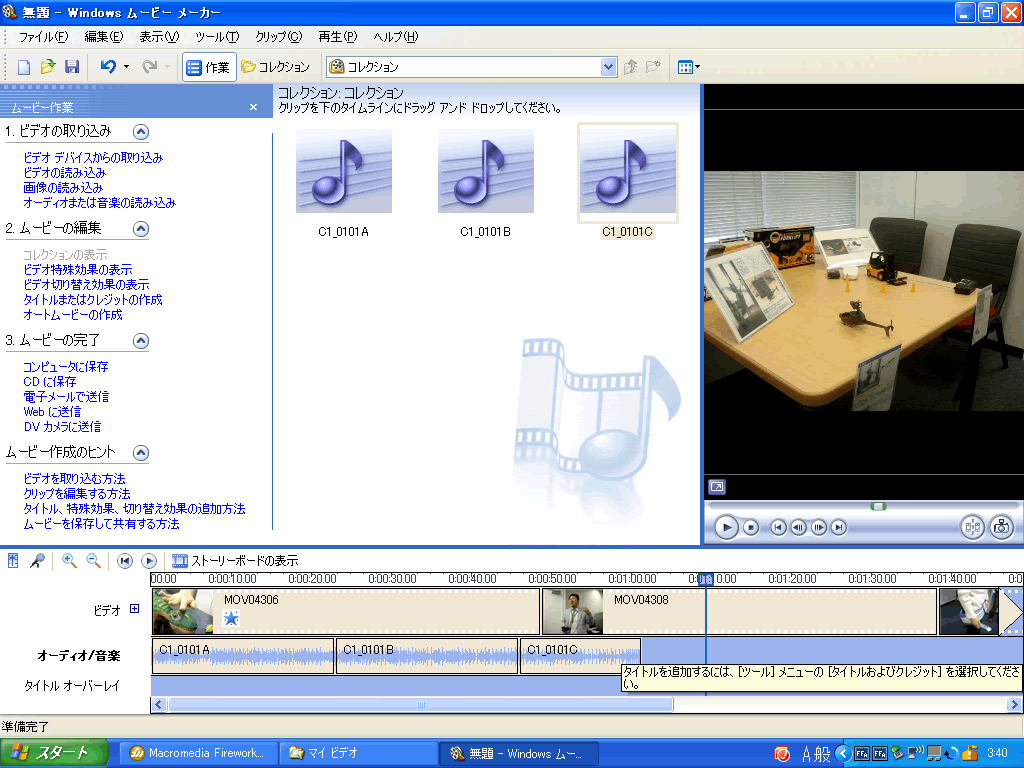
Task: Click the split clip button in preview monitor
Action: tap(972, 527)
